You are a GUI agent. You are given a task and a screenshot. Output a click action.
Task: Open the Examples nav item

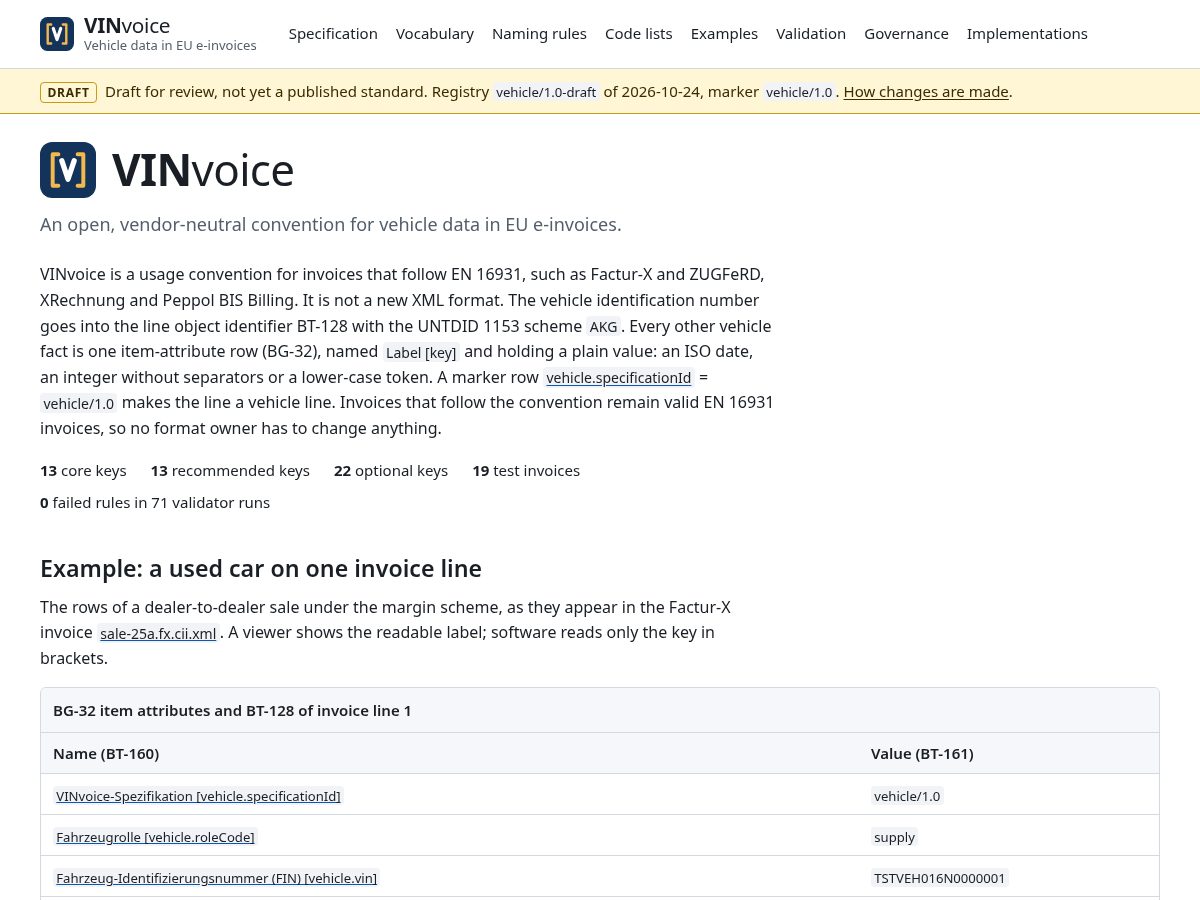coord(724,34)
